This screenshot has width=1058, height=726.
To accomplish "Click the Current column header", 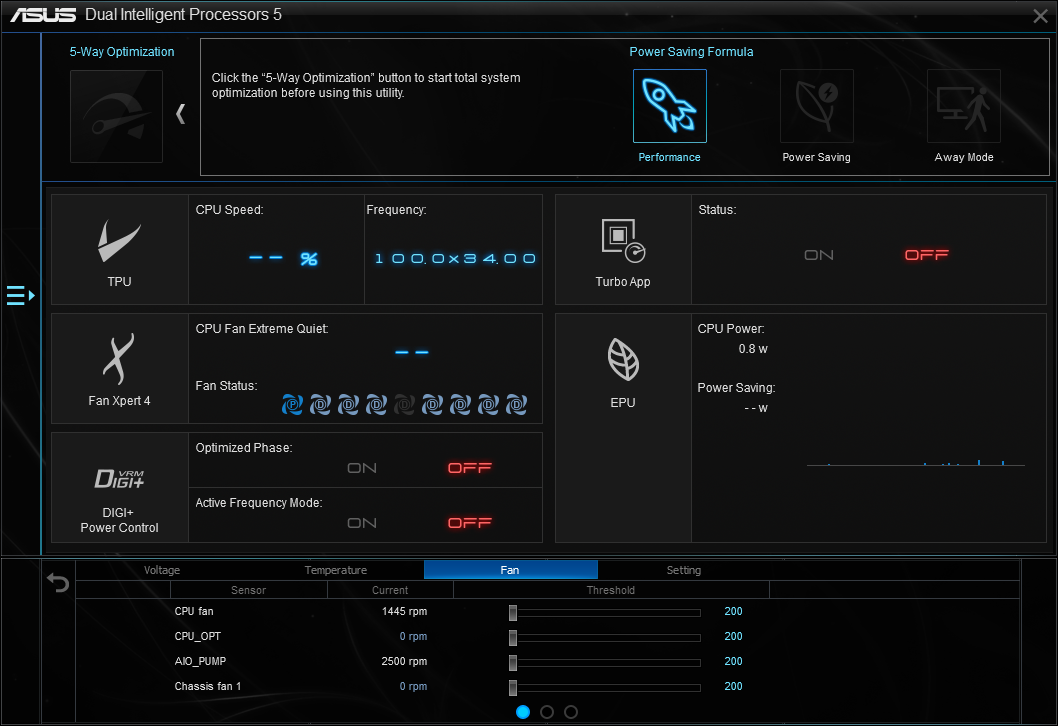I will click(390, 590).
